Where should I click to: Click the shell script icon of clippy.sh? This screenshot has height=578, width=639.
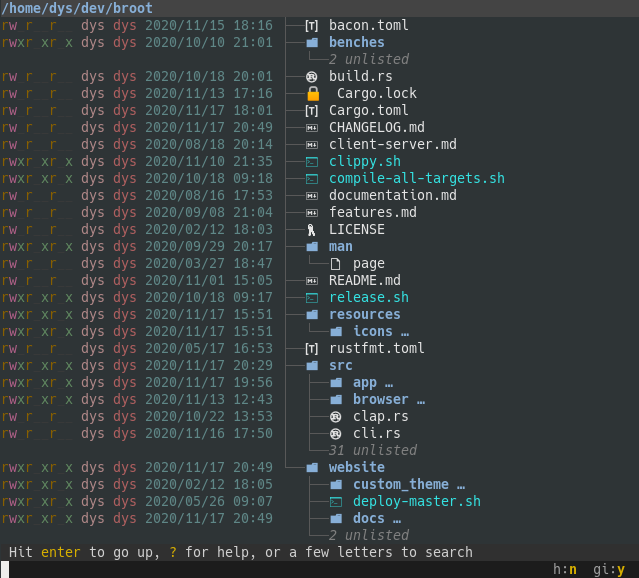click(x=312, y=162)
